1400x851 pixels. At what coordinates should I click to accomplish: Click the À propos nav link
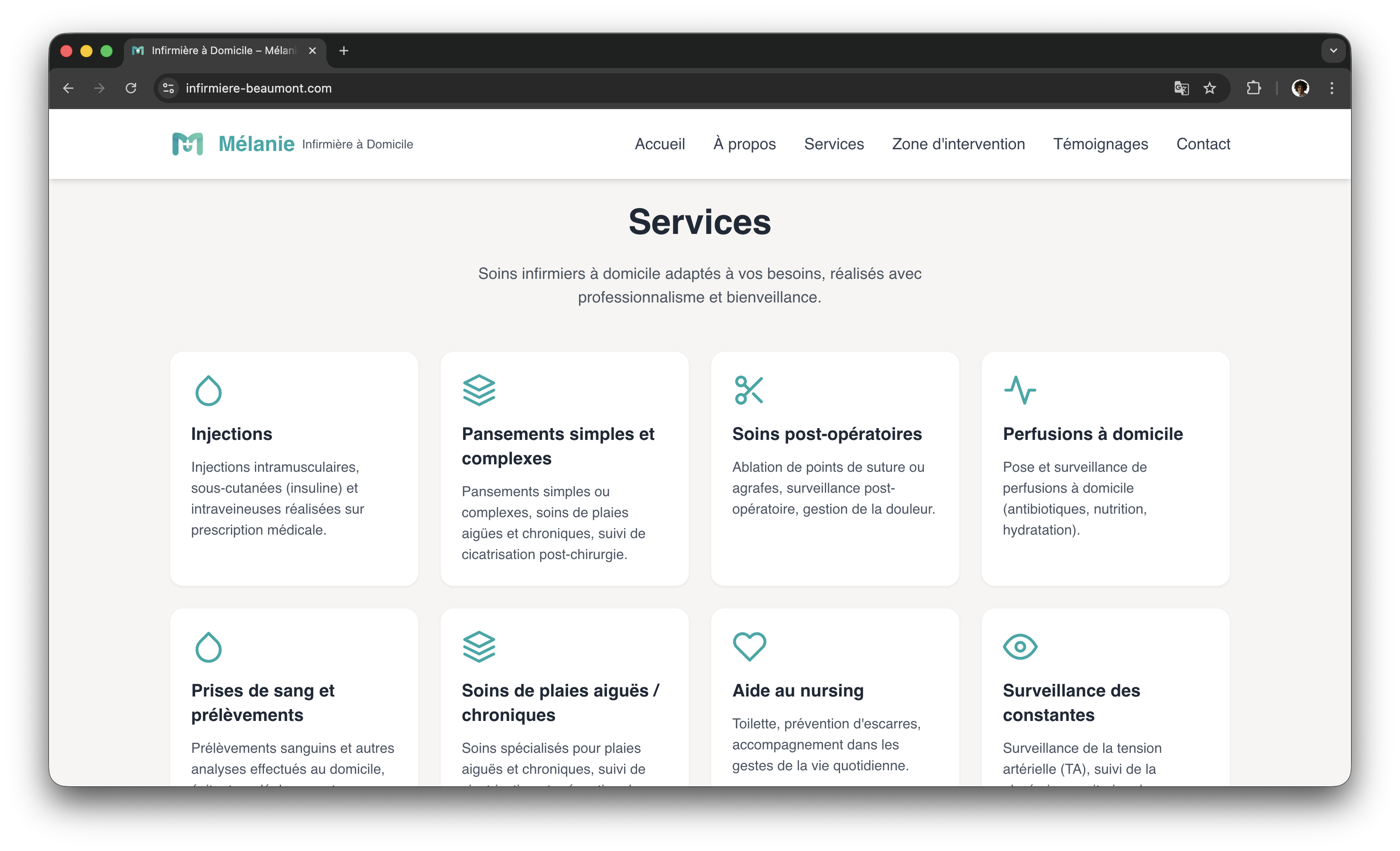[x=745, y=144]
